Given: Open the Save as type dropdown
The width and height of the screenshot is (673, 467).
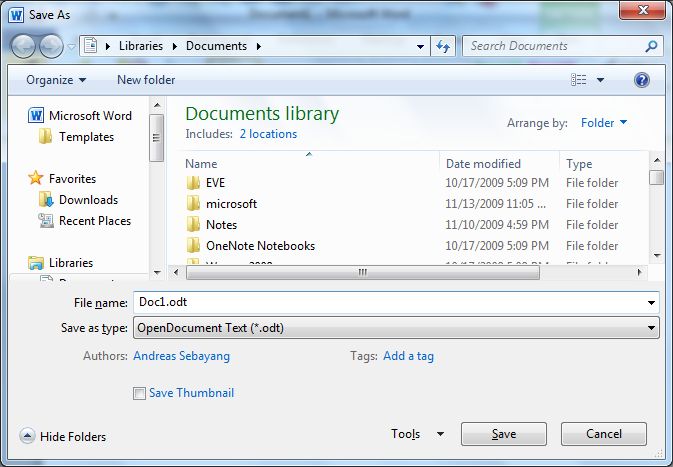Looking at the screenshot, I should pos(396,328).
